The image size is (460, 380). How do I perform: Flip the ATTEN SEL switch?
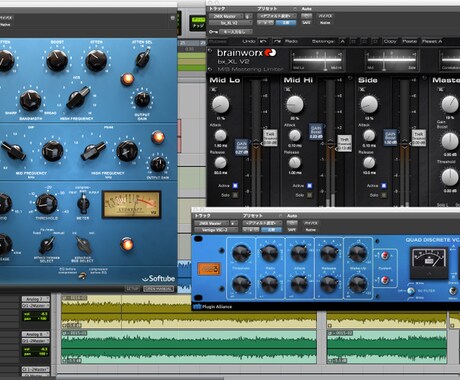143,59
